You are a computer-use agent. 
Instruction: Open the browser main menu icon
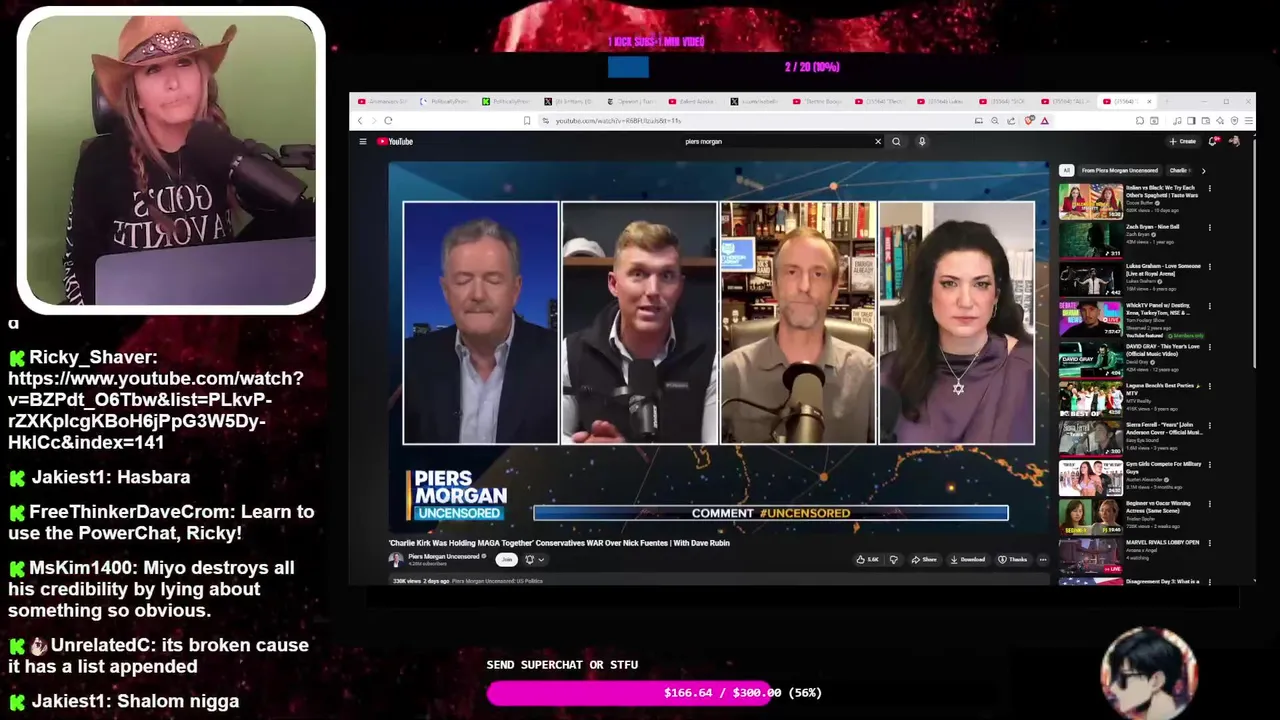point(1248,120)
